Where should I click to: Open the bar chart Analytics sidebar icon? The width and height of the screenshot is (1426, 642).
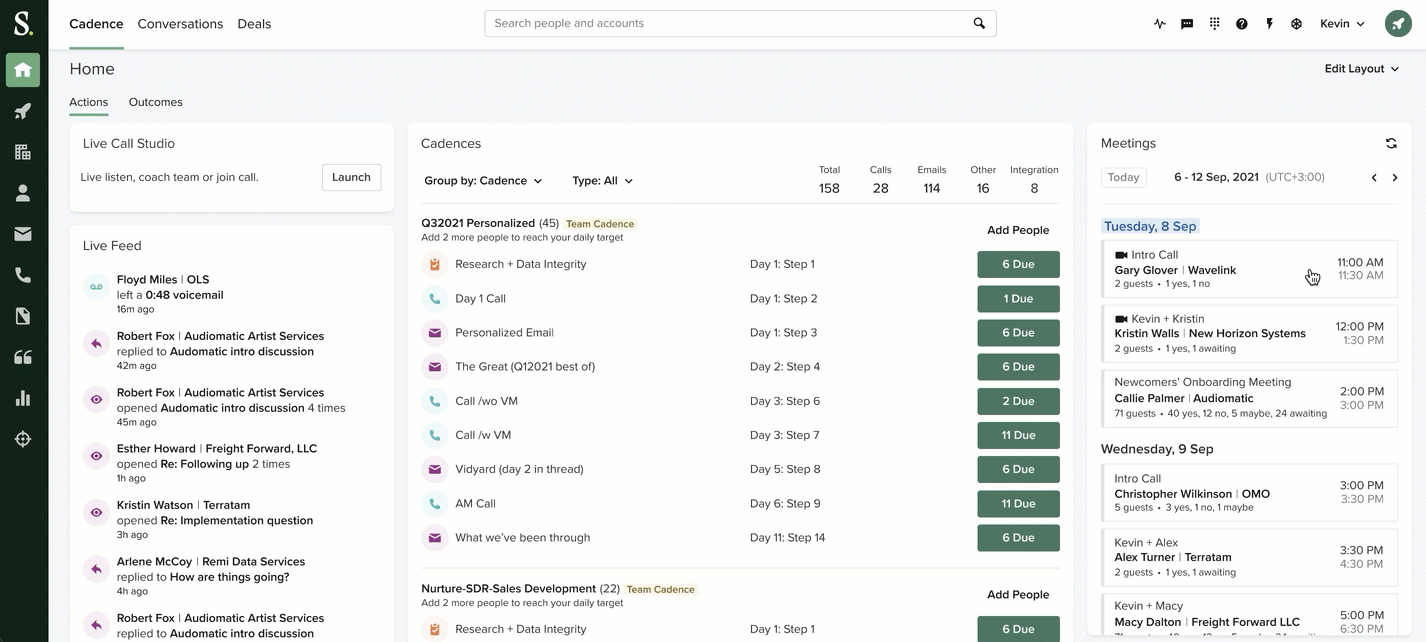coord(22,398)
